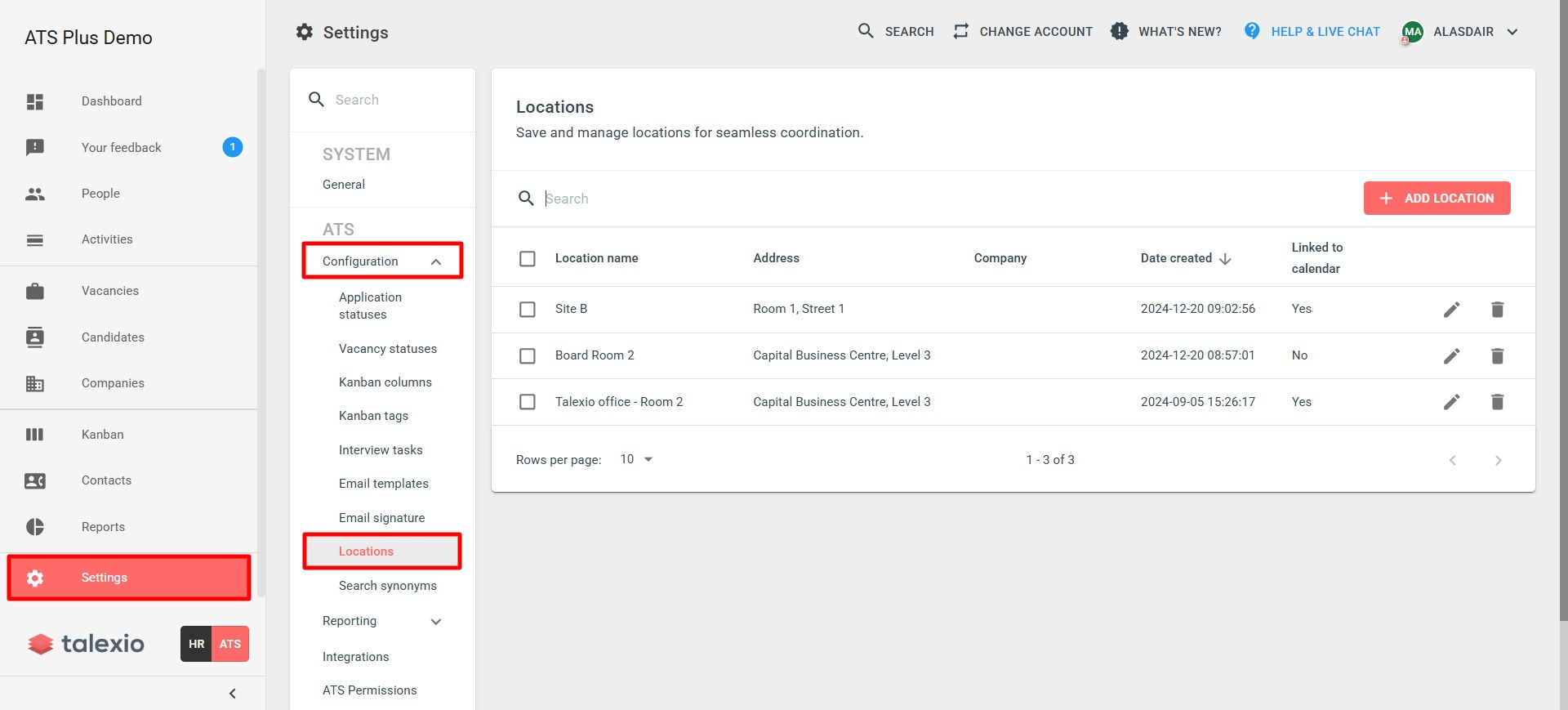Tick the Site B row checkbox
The height and width of the screenshot is (710, 1568).
(x=528, y=310)
